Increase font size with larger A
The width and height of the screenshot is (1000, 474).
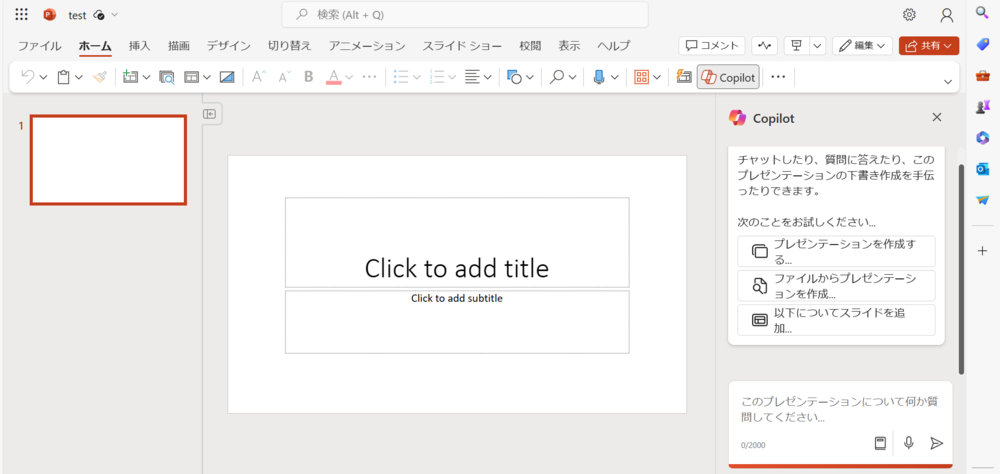pos(258,77)
